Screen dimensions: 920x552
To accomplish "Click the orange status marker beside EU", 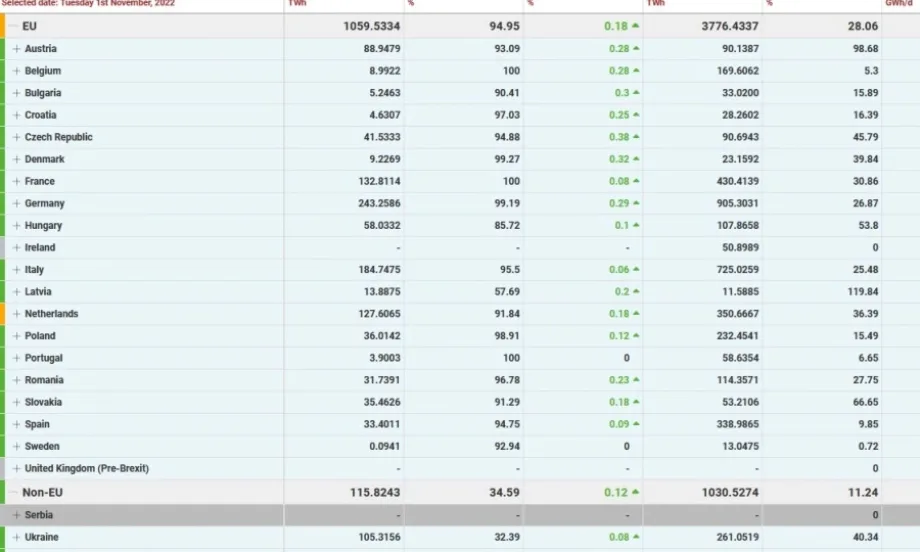I will pos(2,26).
